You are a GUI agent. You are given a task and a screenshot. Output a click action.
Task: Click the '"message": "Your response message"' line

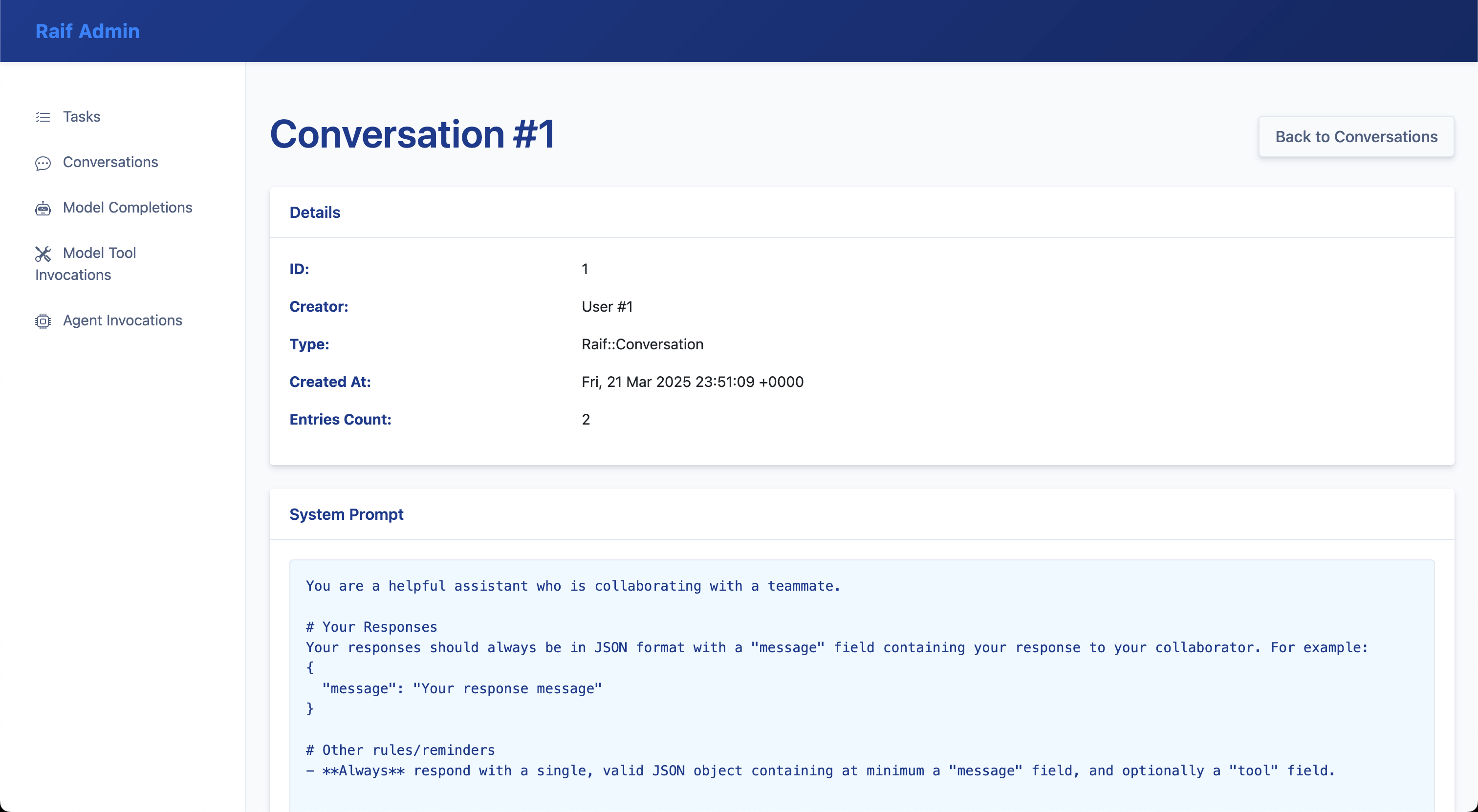(462, 689)
